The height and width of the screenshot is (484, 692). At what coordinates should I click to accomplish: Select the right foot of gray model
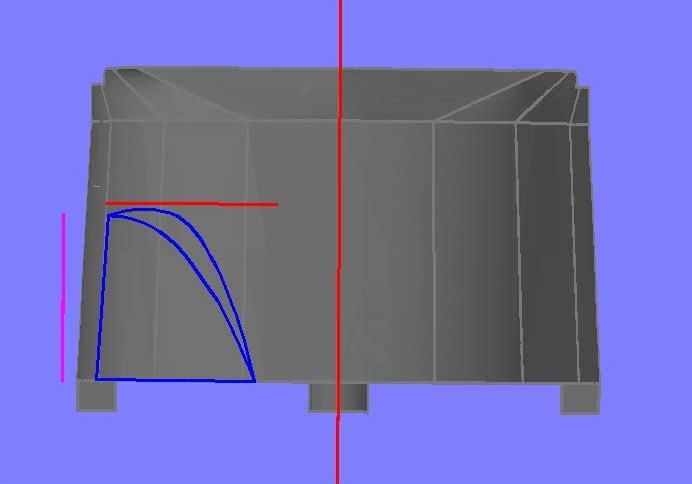(x=580, y=398)
